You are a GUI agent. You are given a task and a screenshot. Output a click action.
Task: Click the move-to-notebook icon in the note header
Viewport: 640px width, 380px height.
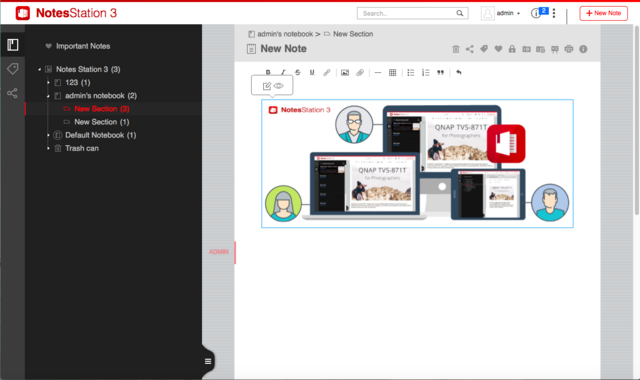(540, 49)
